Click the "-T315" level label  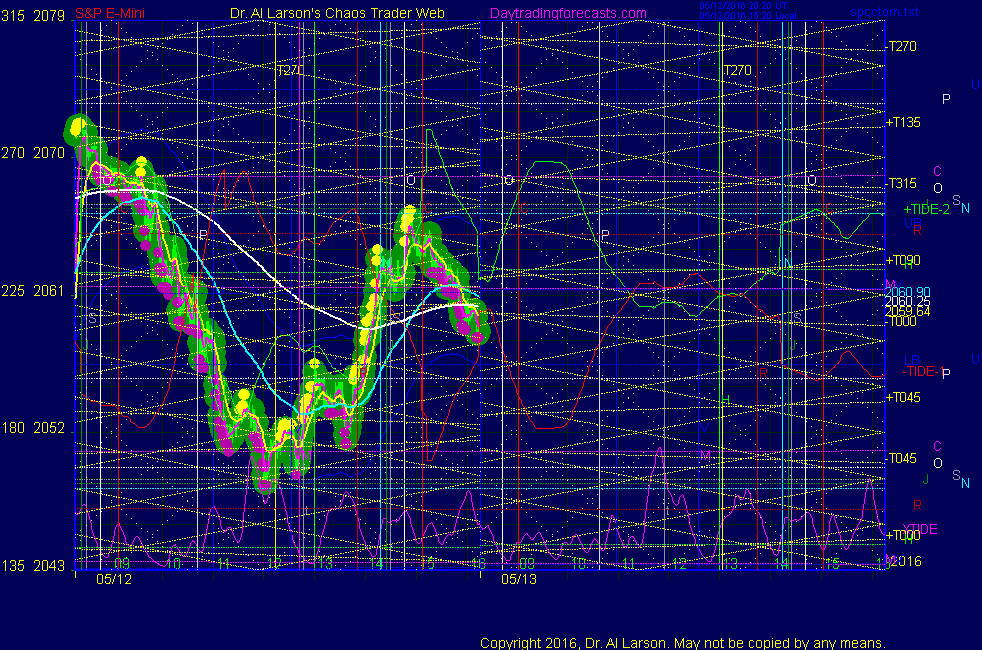(x=902, y=183)
